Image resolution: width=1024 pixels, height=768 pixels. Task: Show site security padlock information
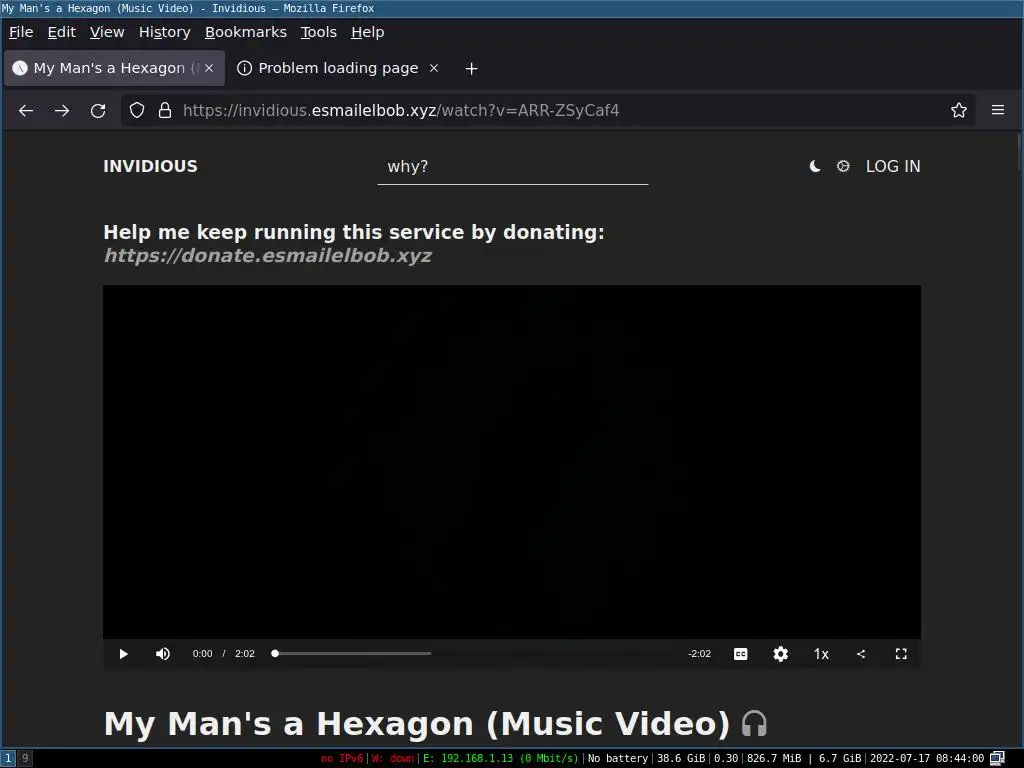(165, 110)
